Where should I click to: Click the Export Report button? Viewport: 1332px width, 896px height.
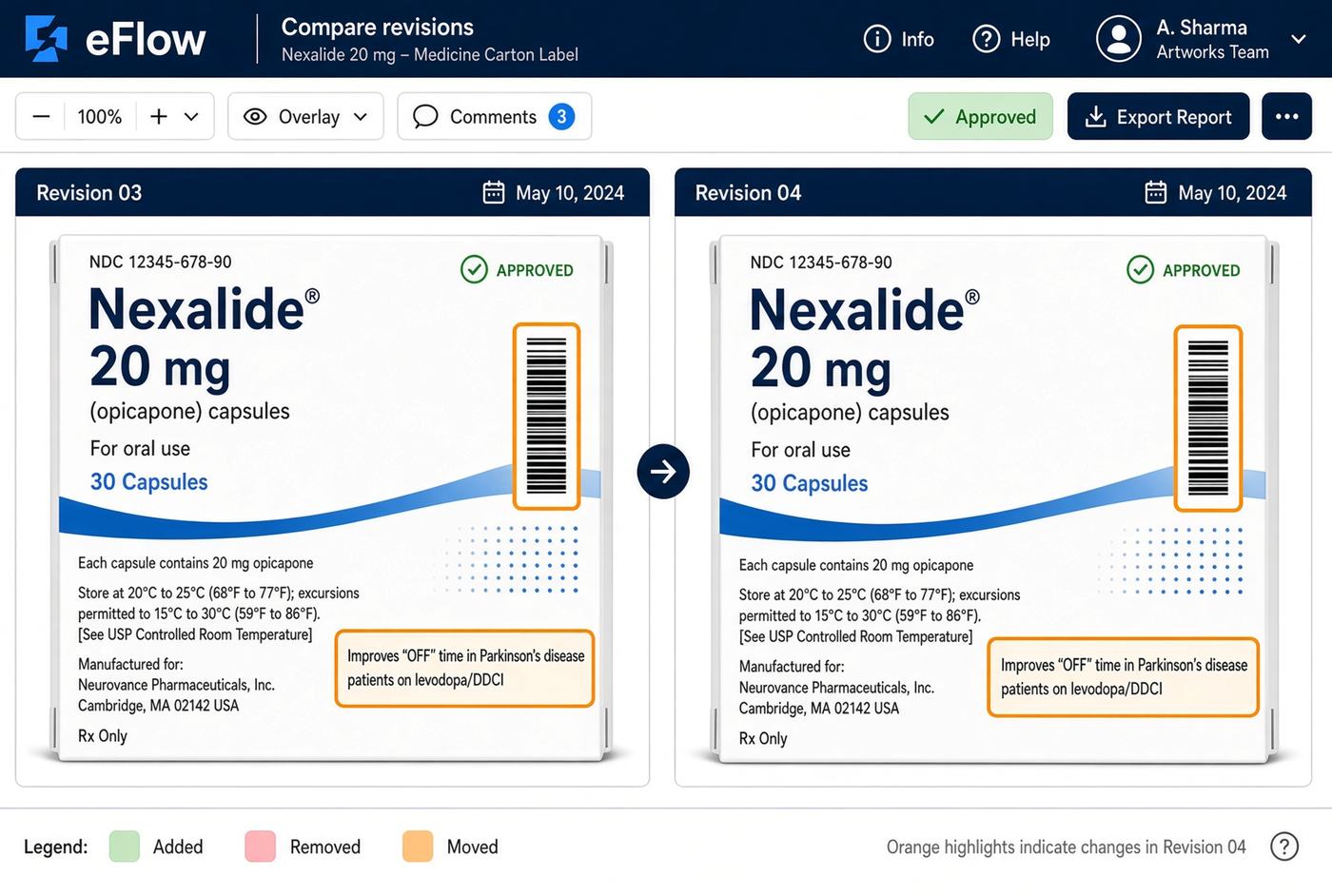(1158, 116)
